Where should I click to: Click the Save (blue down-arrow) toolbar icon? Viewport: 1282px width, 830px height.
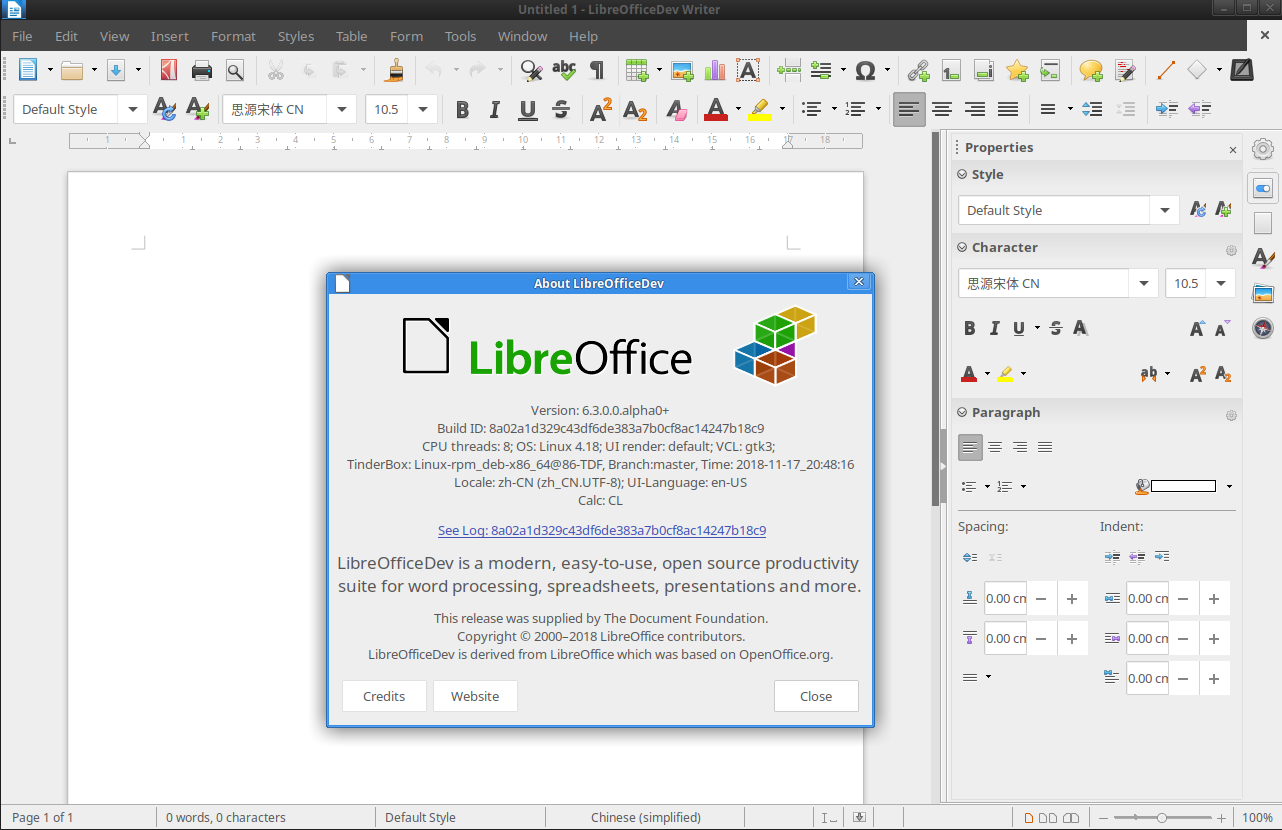(x=116, y=70)
